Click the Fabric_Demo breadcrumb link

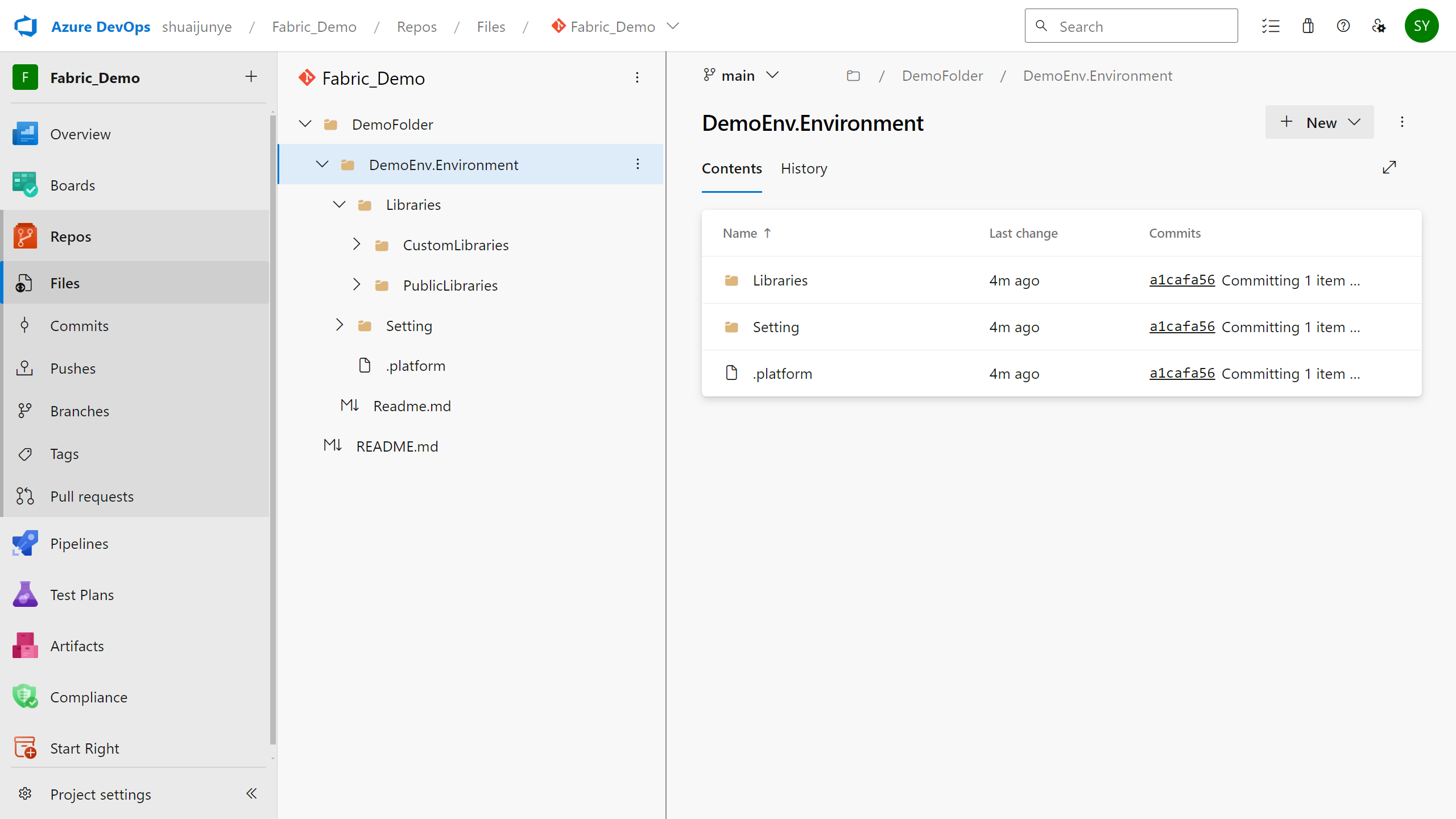314,26
